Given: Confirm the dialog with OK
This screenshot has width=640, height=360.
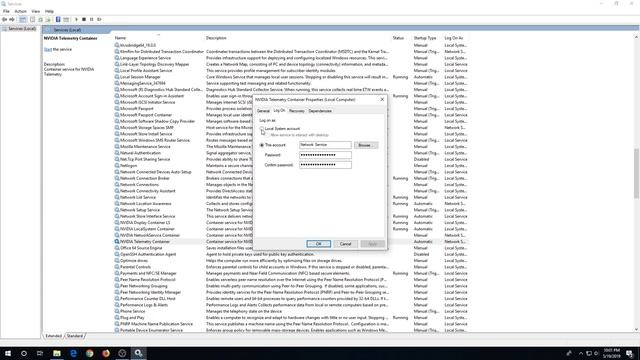Looking at the screenshot, I should tap(319, 244).
